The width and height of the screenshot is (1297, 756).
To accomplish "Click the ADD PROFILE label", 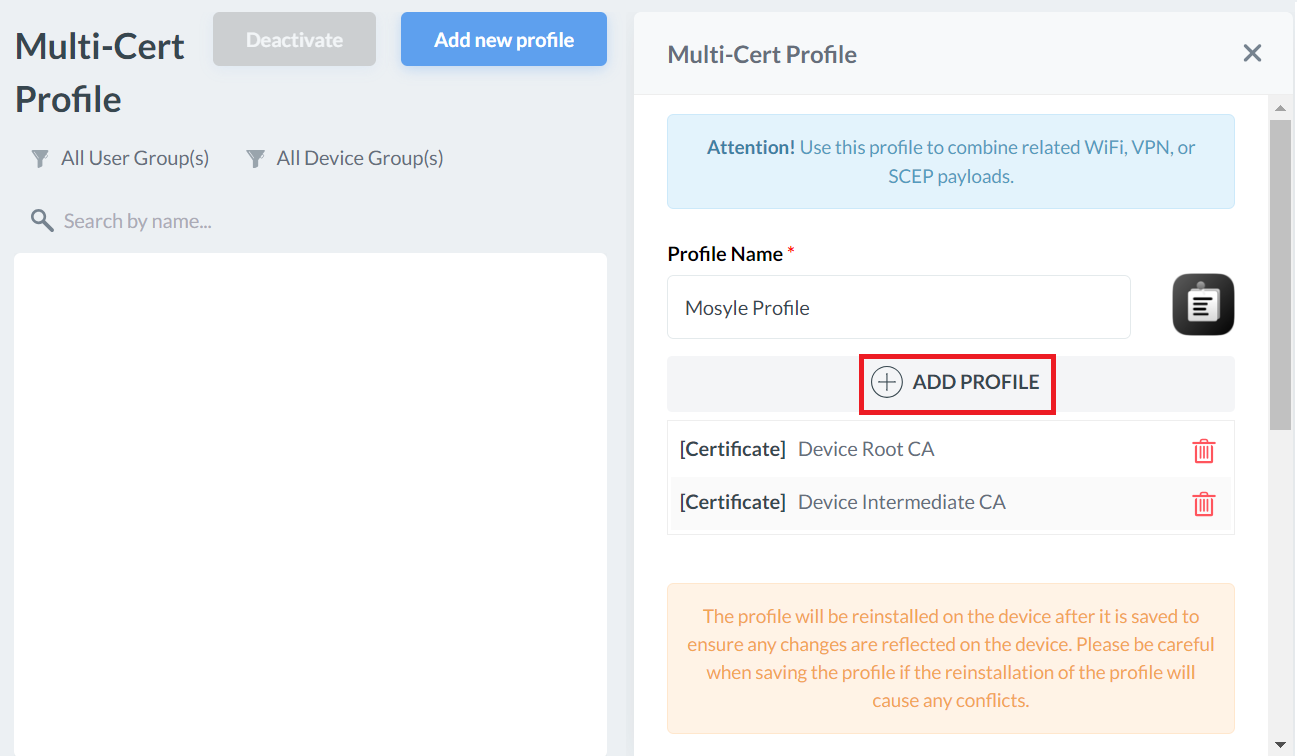I will tap(975, 382).
